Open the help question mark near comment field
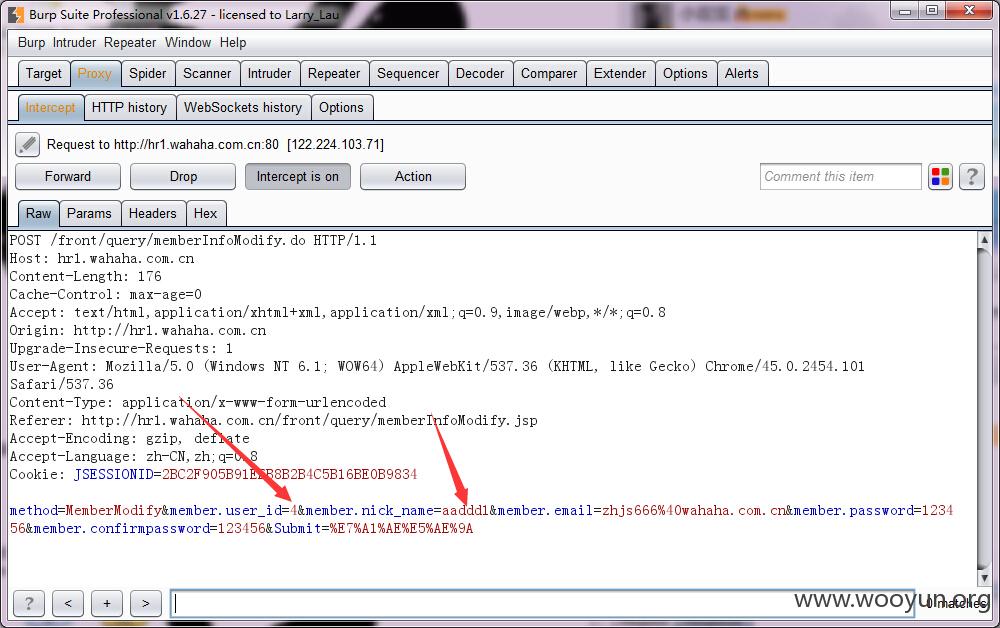Screen dimensions: 1000x628 972,177
